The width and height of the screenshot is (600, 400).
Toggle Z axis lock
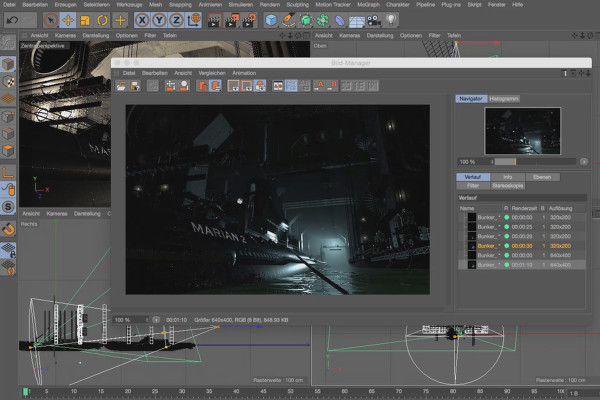(176, 20)
